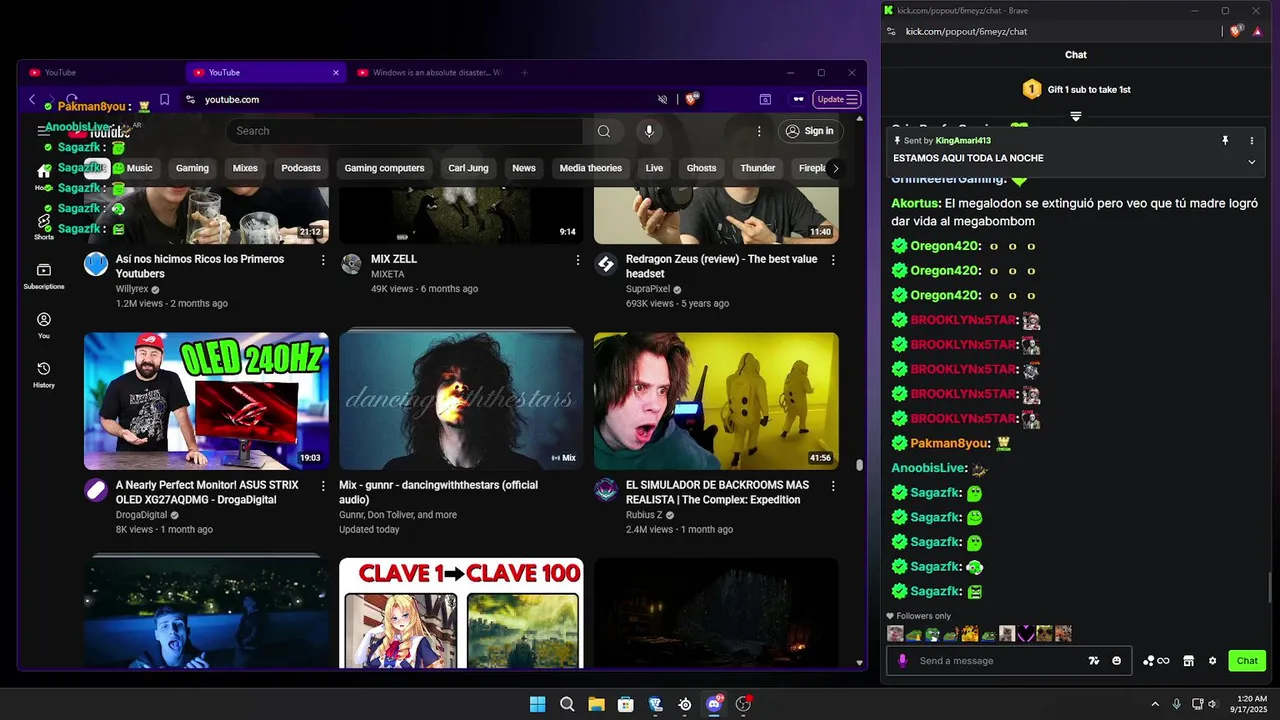Open the Kick chat shop icon
Screen dimensions: 1280x720
[x=1189, y=660]
